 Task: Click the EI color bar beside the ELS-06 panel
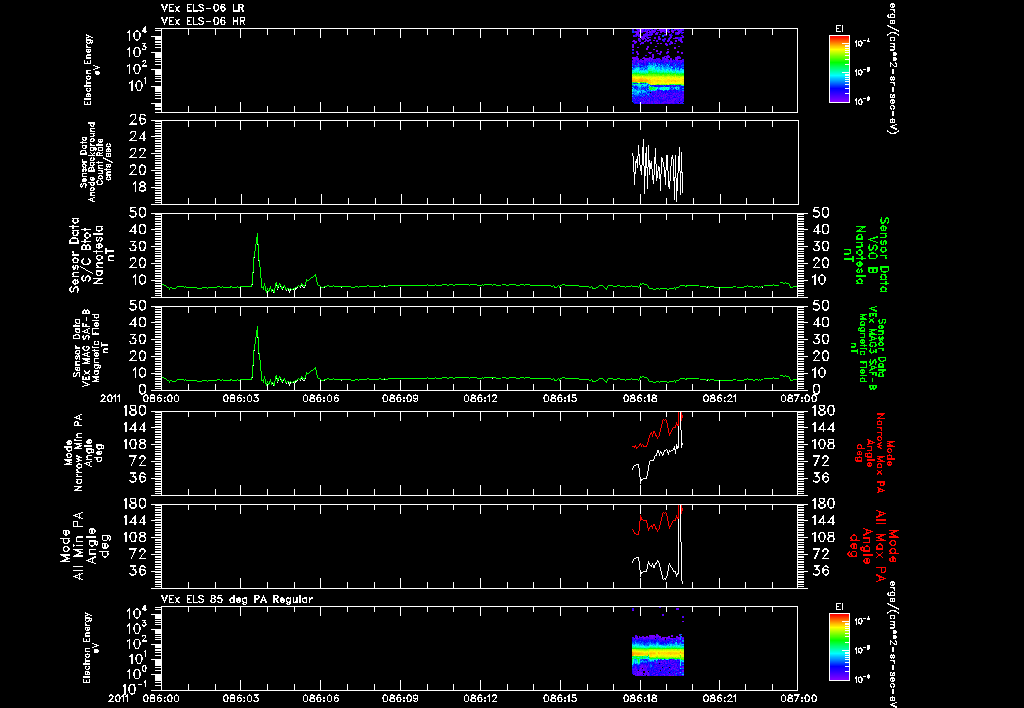click(x=839, y=69)
